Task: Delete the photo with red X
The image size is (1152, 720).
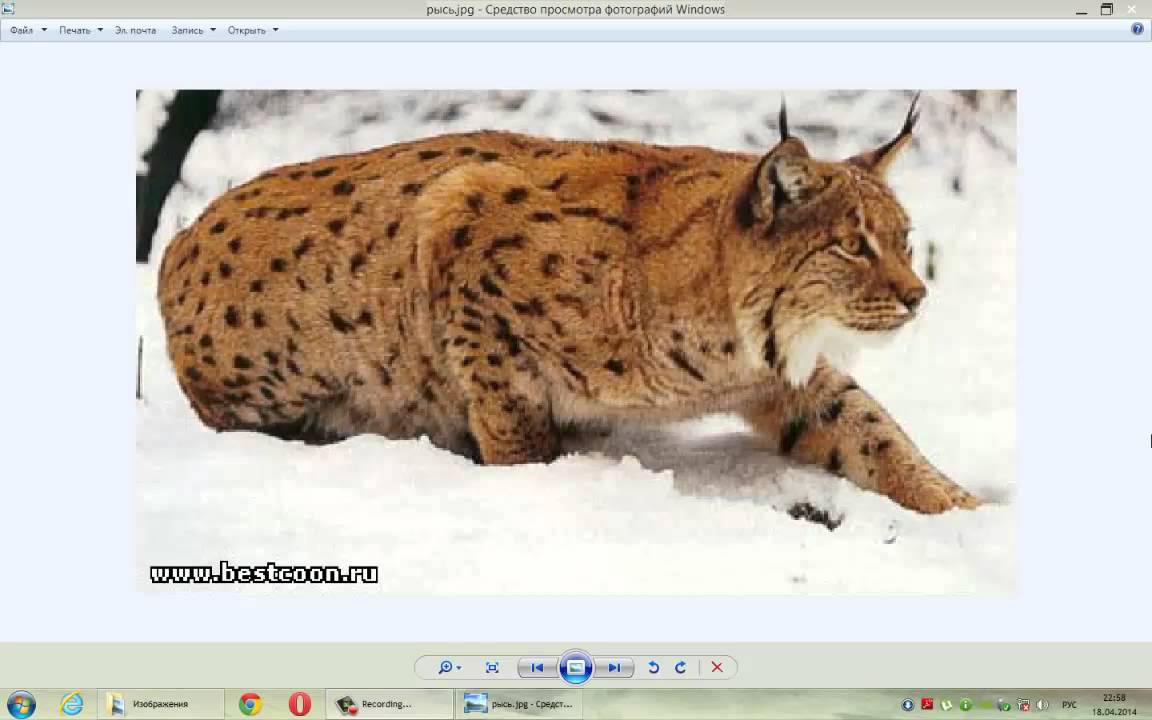Action: (717, 667)
